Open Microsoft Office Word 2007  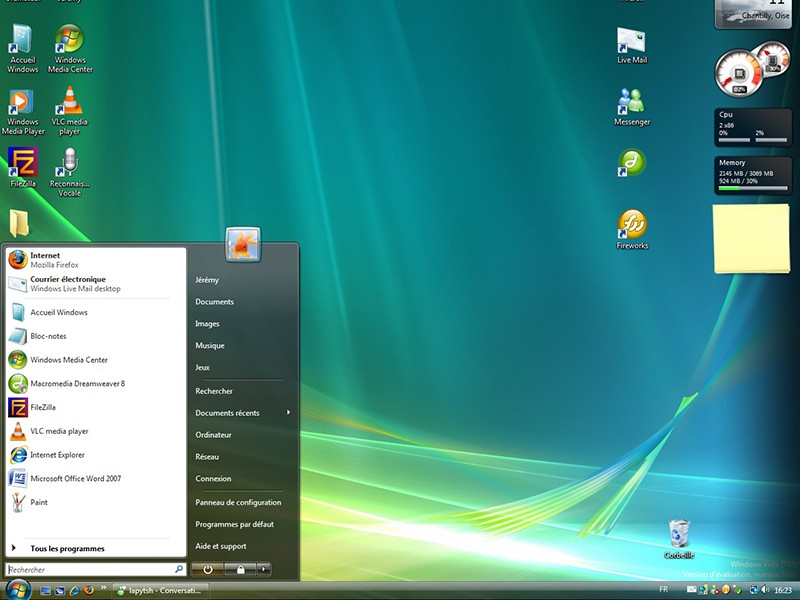[95, 479]
